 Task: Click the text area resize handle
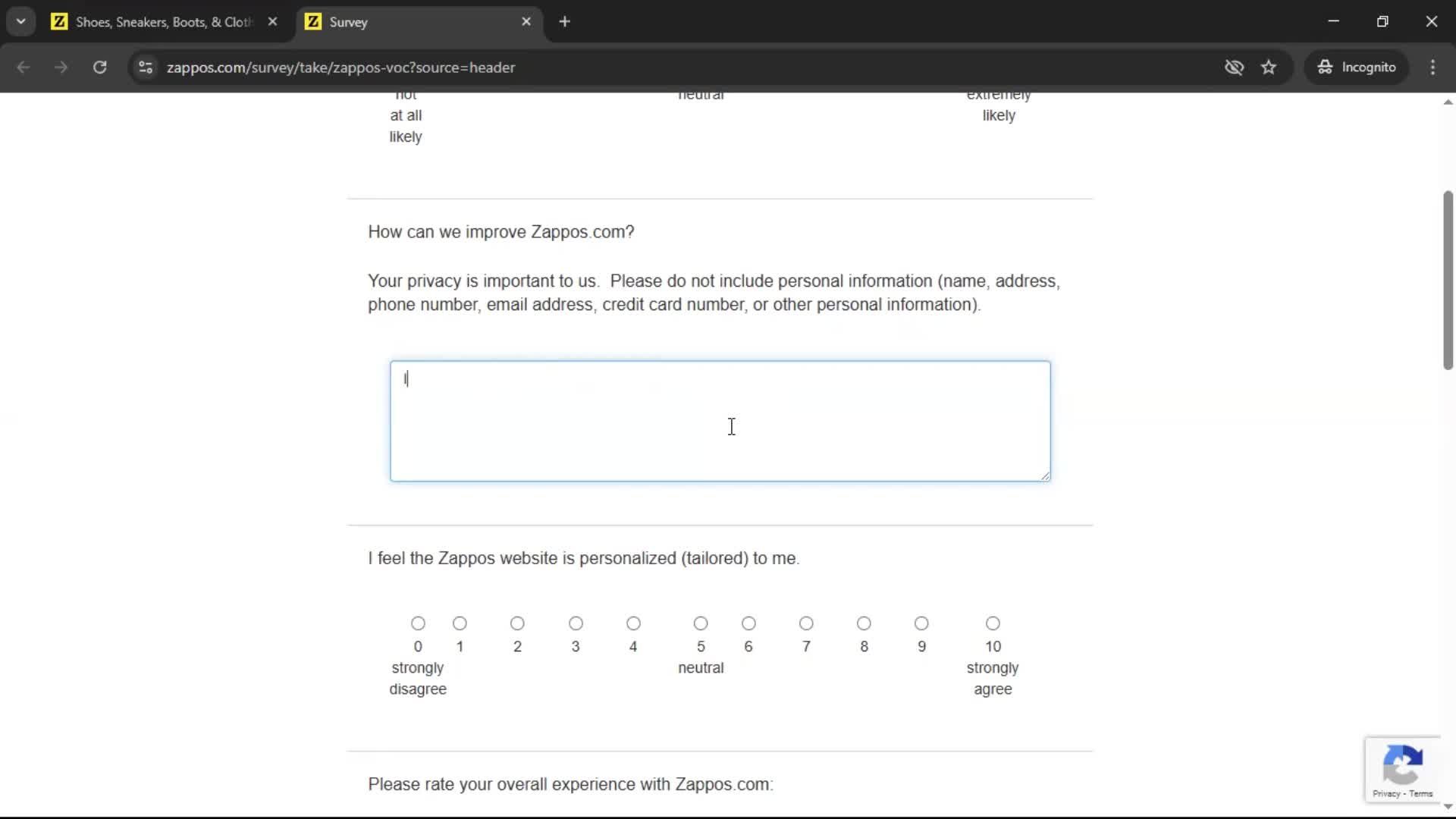pos(1045,475)
